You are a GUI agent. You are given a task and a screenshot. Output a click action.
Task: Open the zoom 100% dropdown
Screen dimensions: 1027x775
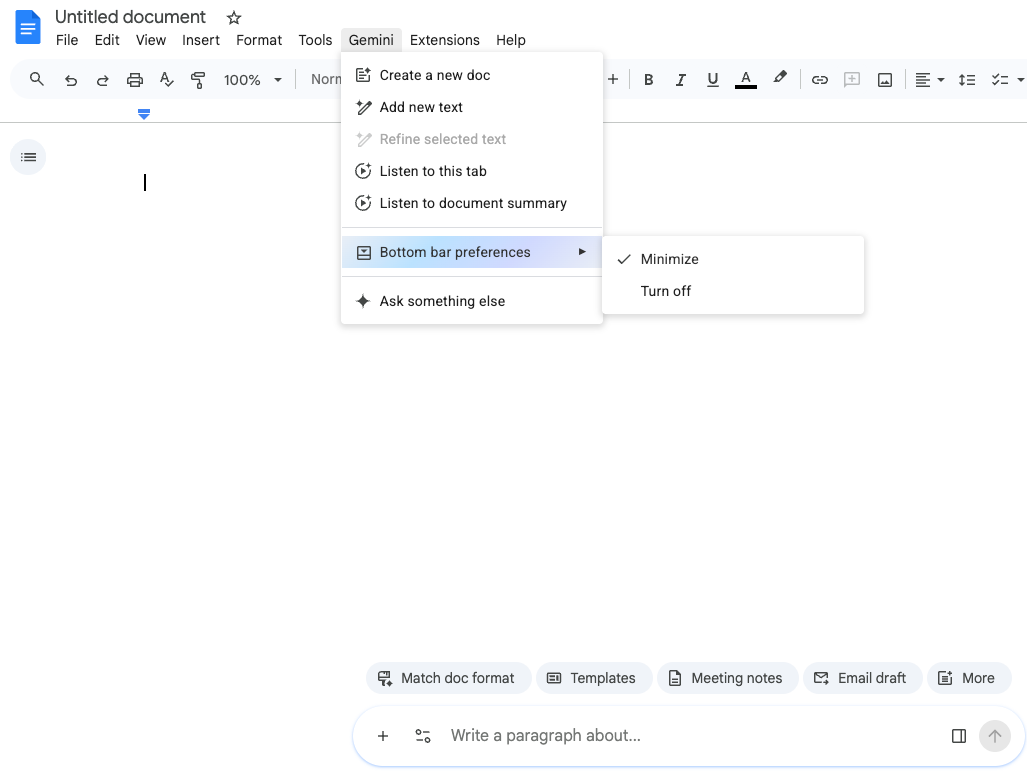point(252,80)
